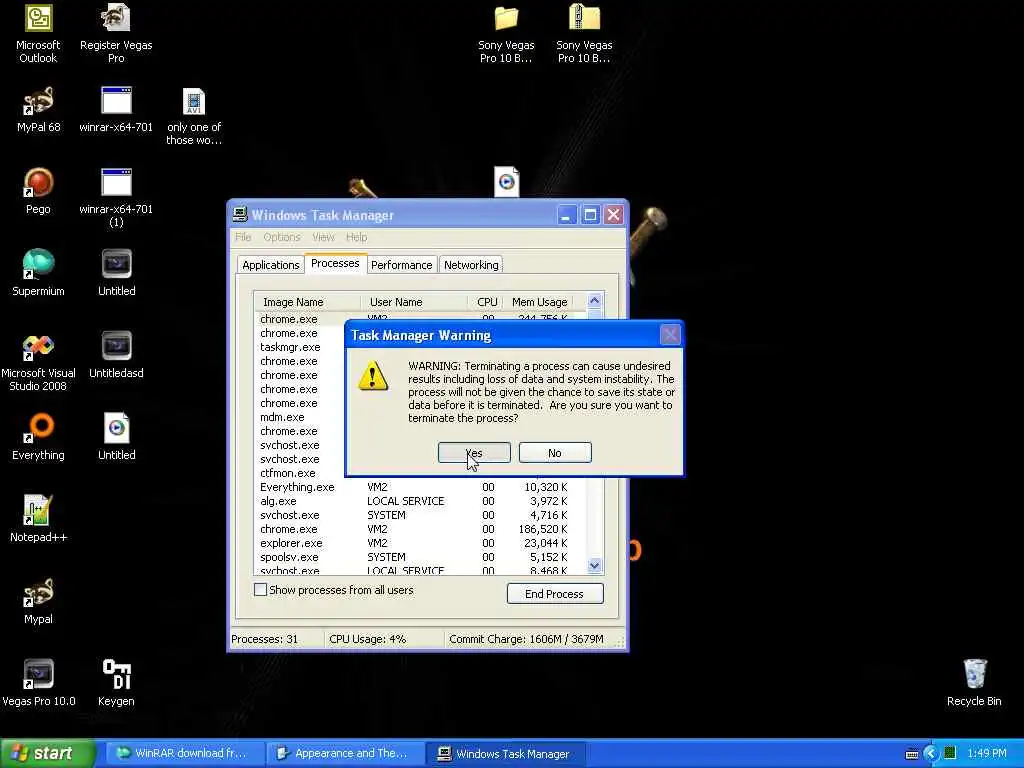Cancel termination with No button
The width and height of the screenshot is (1024, 768).
click(555, 453)
